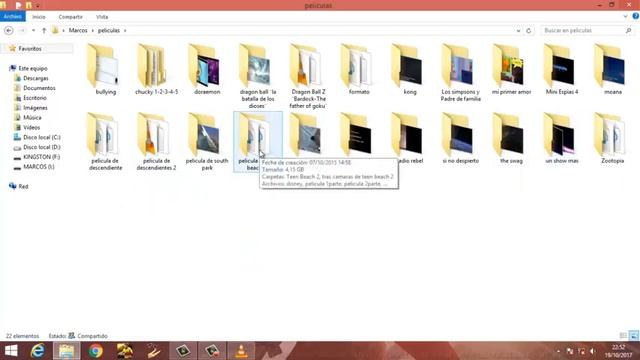
Task: Open the address bar history dropdown
Action: [x=518, y=31]
